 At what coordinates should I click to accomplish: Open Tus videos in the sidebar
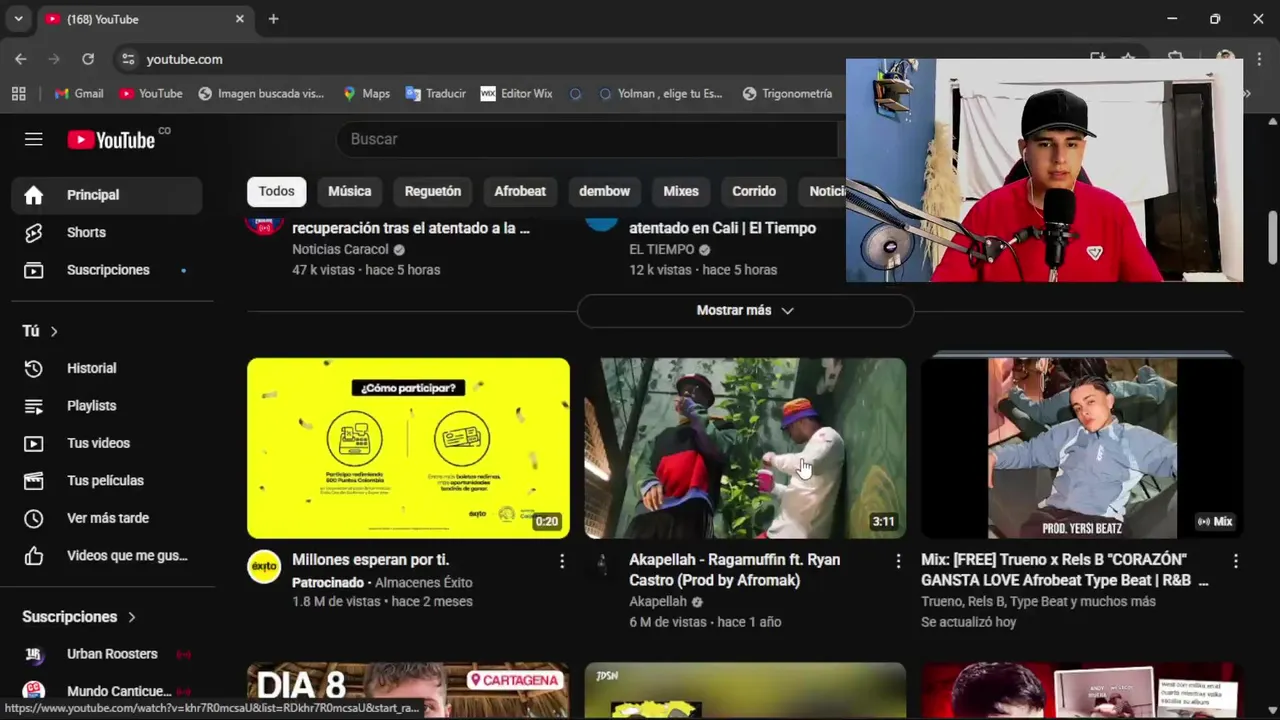(x=107, y=443)
